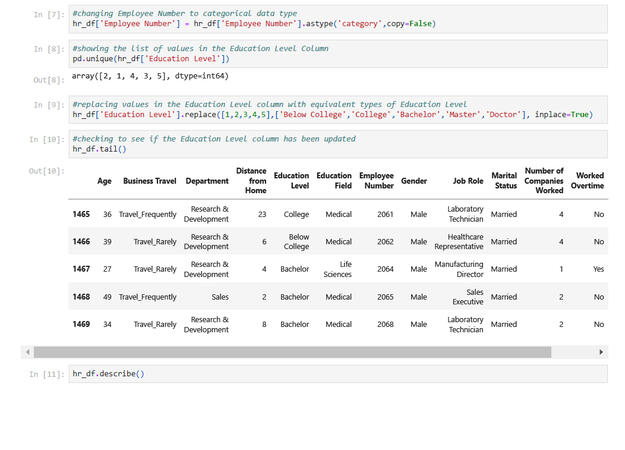
Task: Click into the Education Level replace code cell
Action: point(338,109)
